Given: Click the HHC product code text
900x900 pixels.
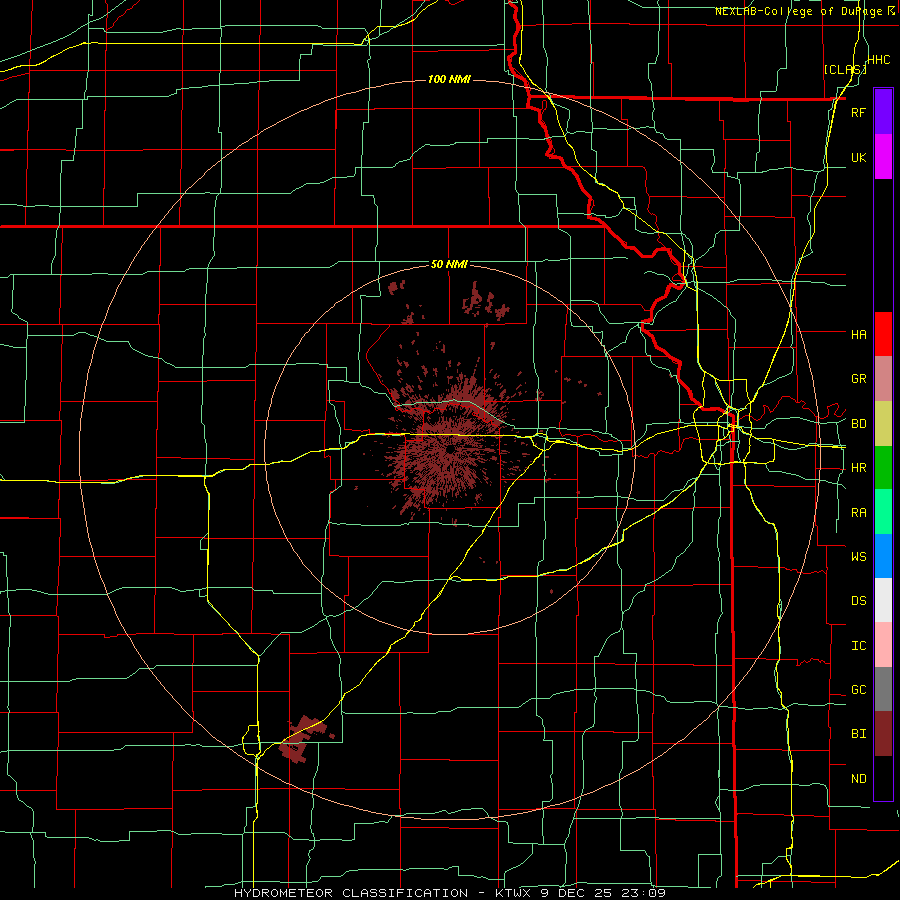Looking at the screenshot, I should pyautogui.click(x=878, y=60).
